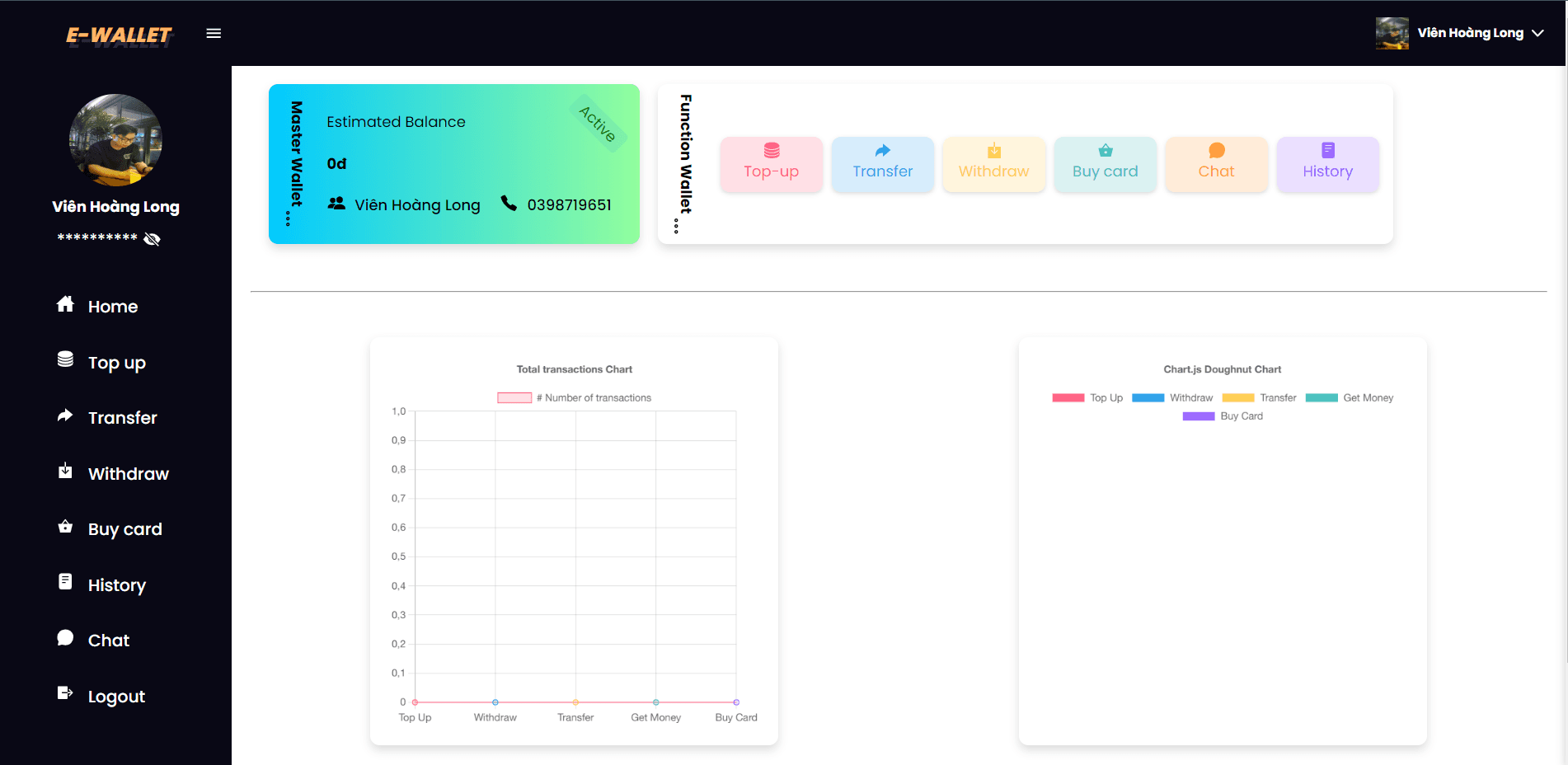Click the Active status badge on wallet
The image size is (1568, 765).
598,124
